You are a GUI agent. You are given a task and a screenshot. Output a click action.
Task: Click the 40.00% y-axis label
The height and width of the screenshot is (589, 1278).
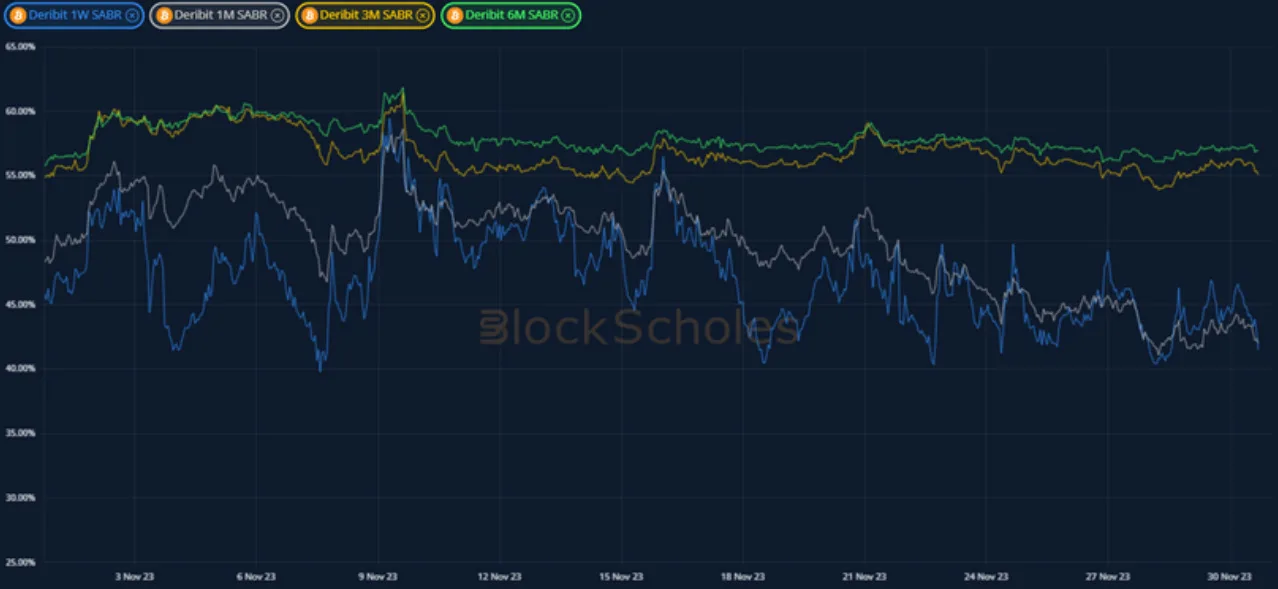coord(20,369)
